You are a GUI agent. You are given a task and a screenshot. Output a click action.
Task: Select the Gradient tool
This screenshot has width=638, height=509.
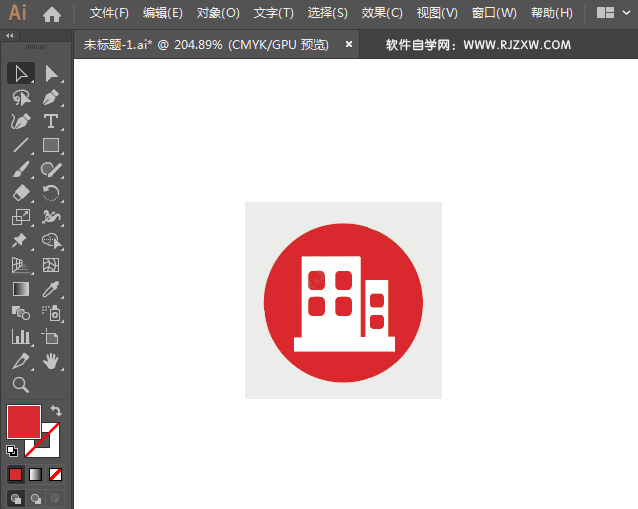(x=21, y=289)
